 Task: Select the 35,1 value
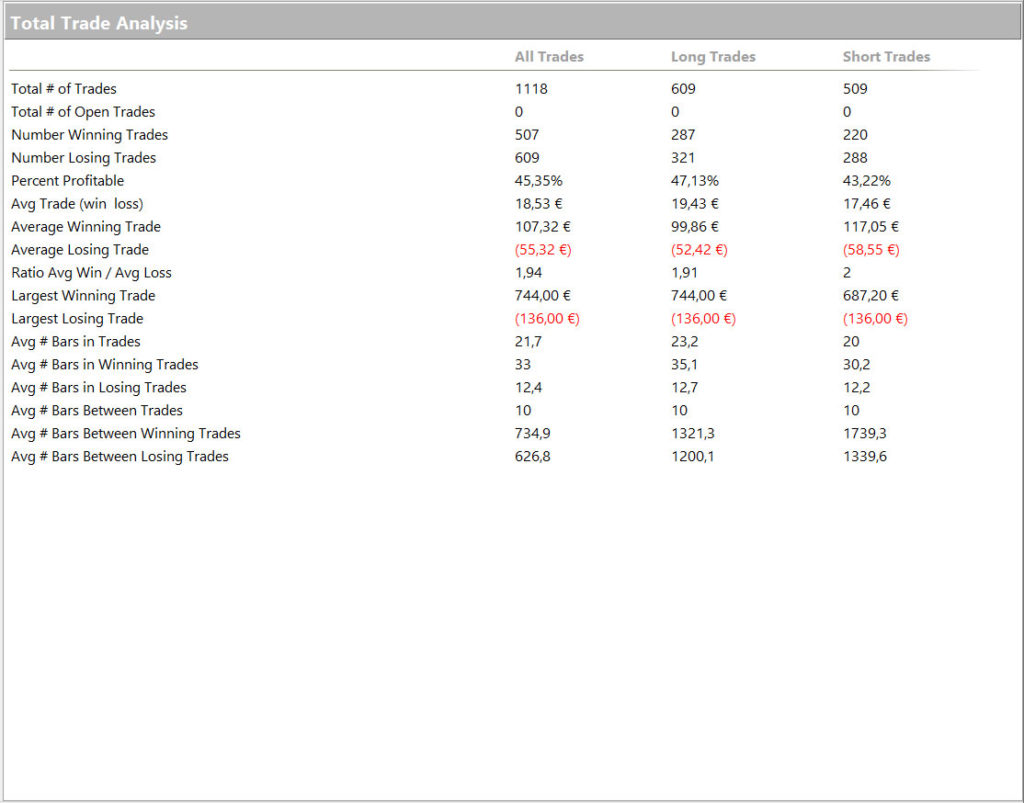click(x=684, y=364)
